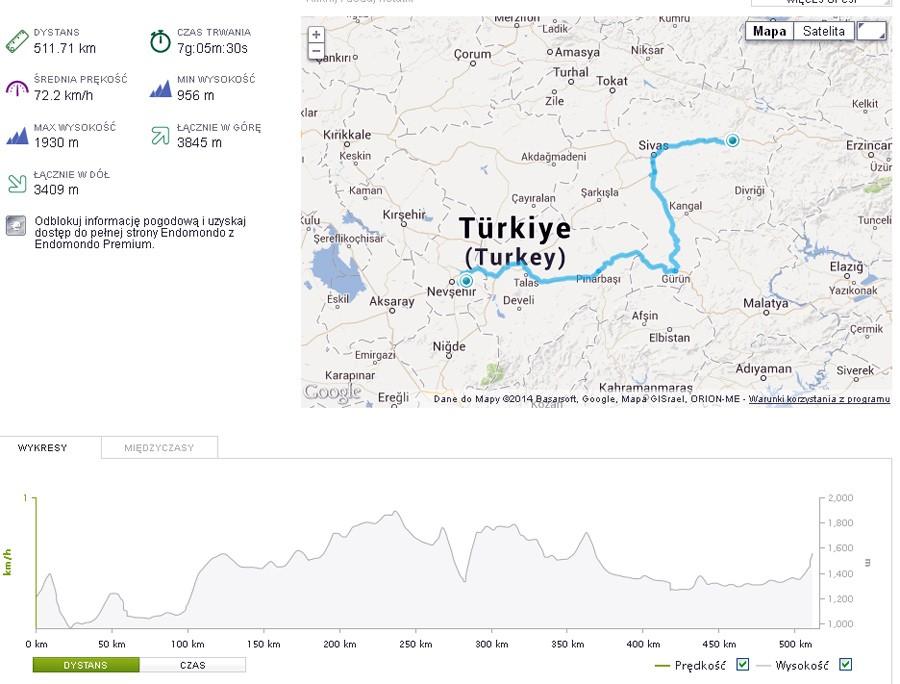Select the Dystans chart axis button
This screenshot has width=900, height=684.
[86, 665]
